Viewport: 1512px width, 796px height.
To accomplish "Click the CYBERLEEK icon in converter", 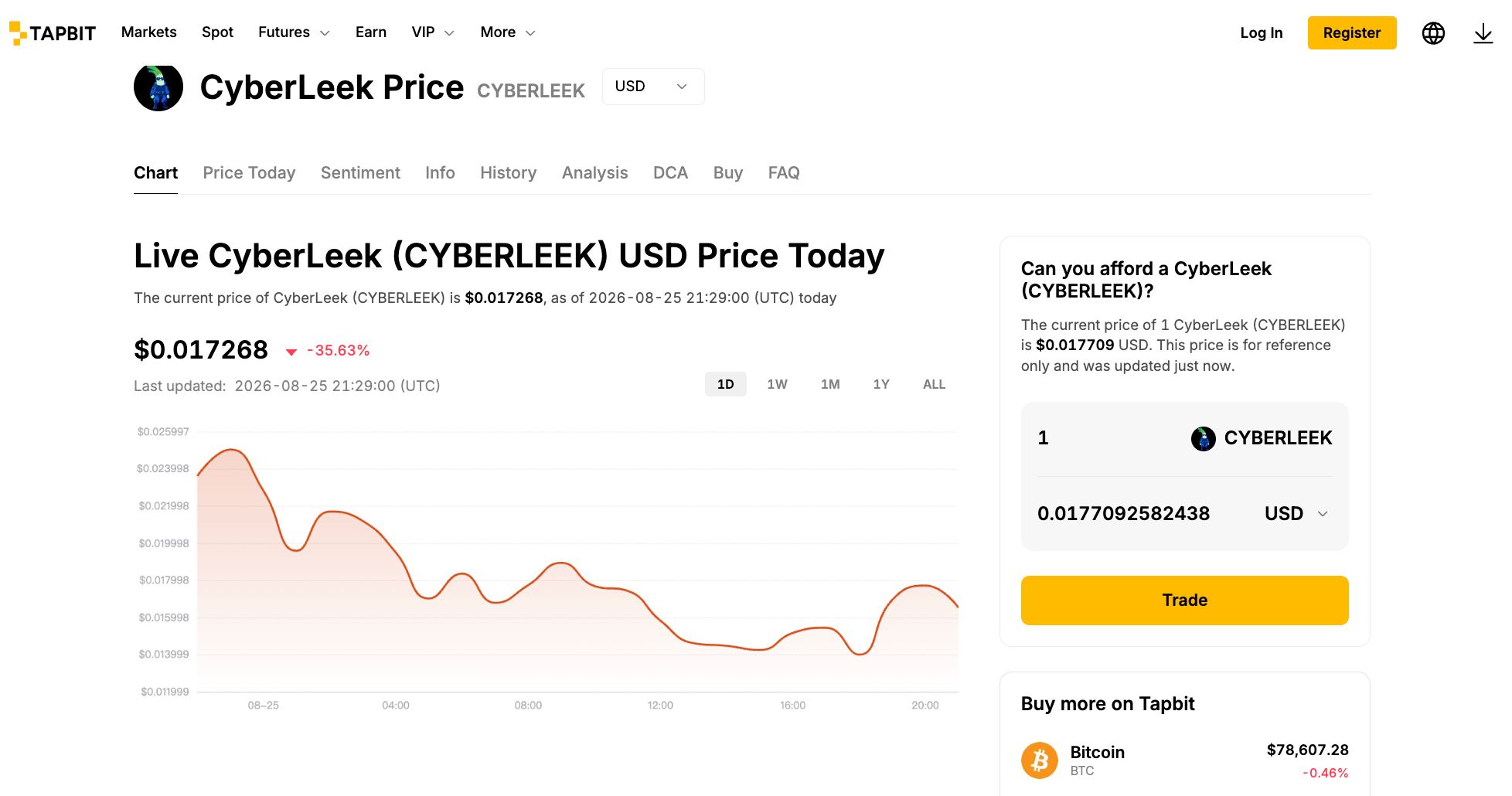I will pos(1204,438).
